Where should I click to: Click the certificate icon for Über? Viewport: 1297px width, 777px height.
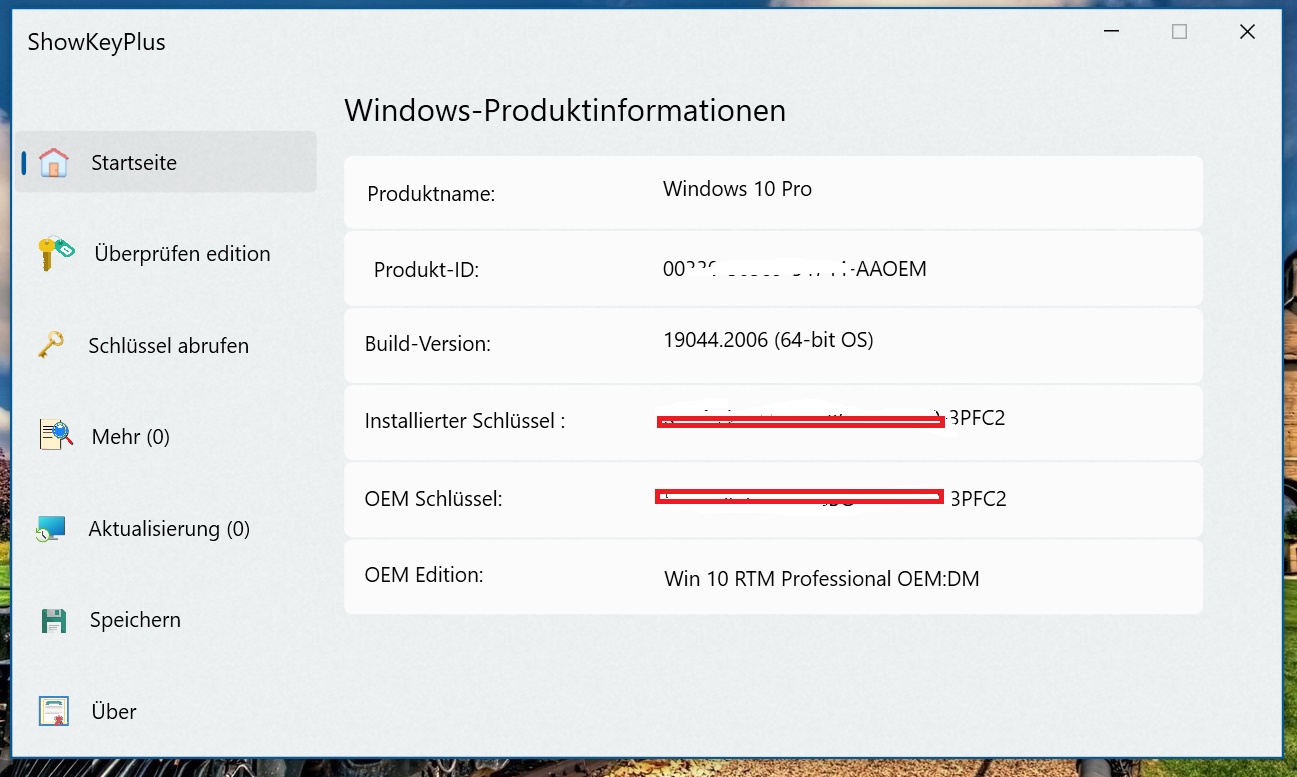(x=54, y=711)
